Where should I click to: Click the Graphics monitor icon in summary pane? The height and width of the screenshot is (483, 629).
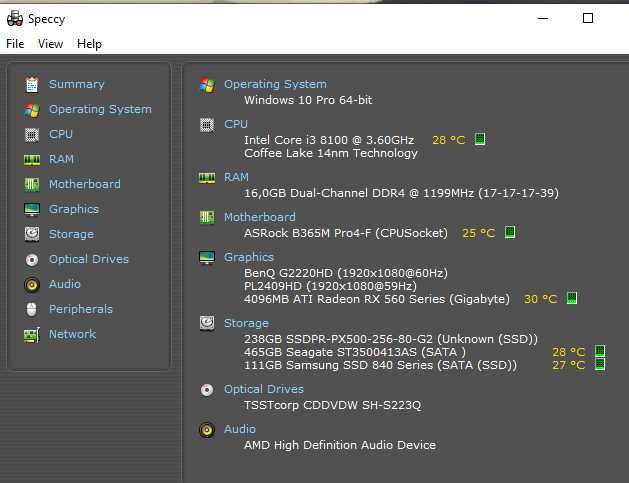point(207,258)
